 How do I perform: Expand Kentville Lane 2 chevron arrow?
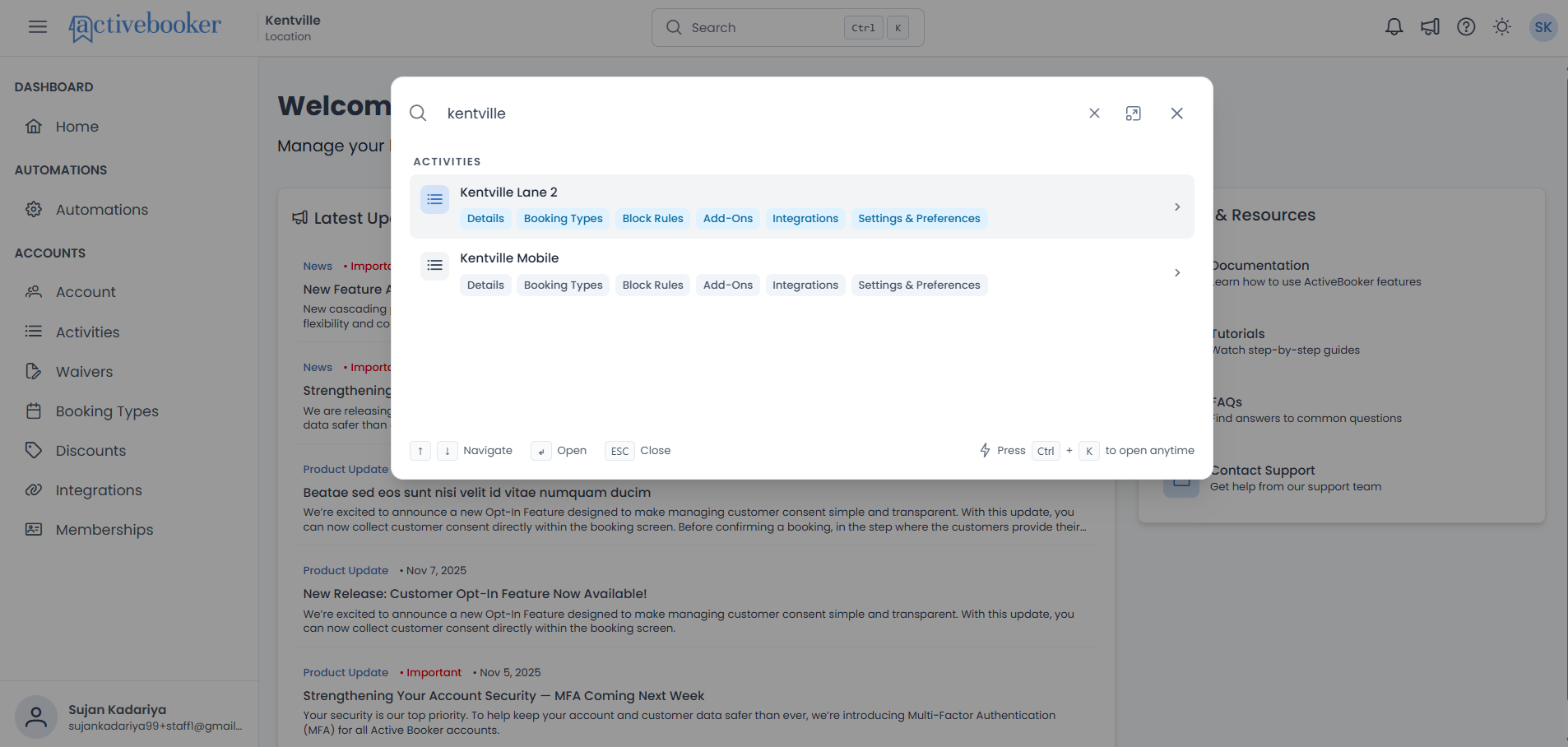click(1177, 207)
